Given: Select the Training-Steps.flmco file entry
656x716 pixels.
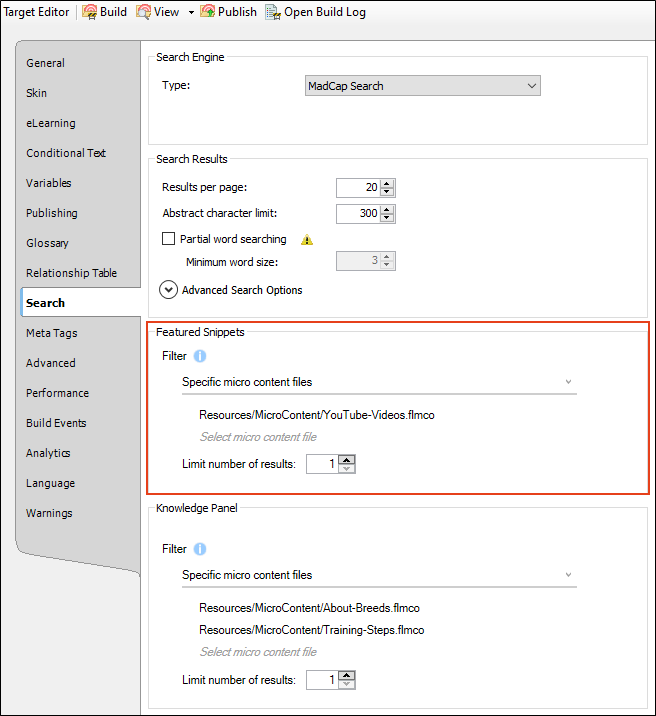Looking at the screenshot, I should [312, 630].
